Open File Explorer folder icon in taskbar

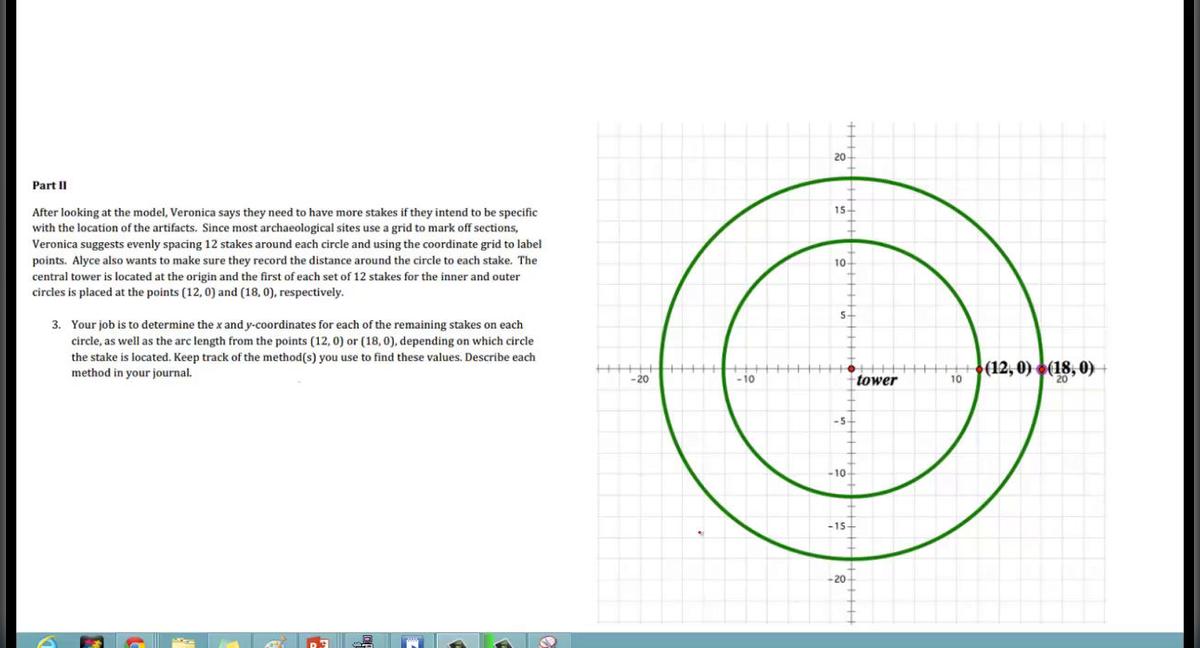pyautogui.click(x=181, y=642)
